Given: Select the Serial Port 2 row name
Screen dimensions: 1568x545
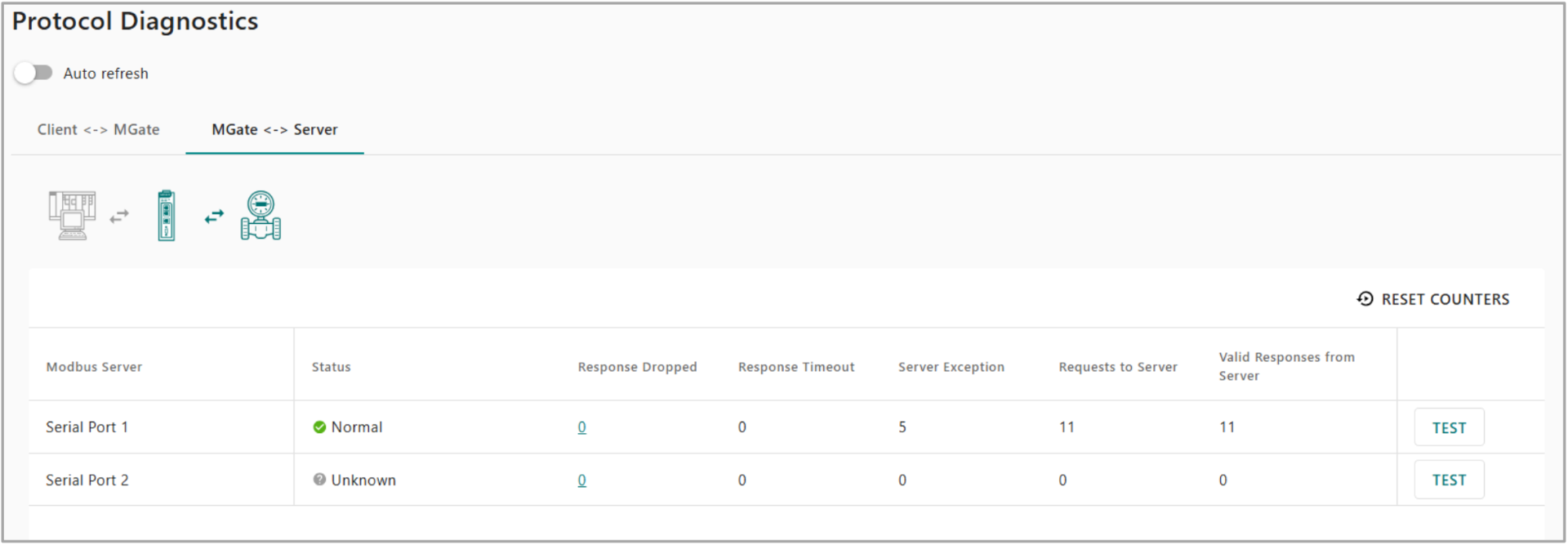Looking at the screenshot, I should tap(87, 480).
